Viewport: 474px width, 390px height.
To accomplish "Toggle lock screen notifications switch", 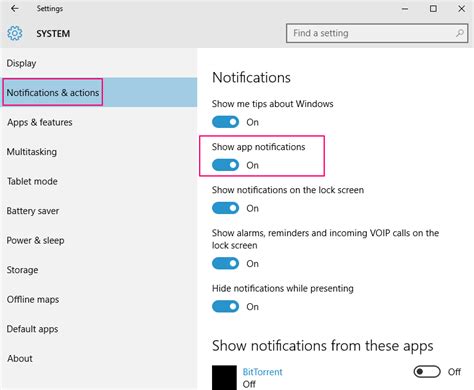I will tap(226, 208).
